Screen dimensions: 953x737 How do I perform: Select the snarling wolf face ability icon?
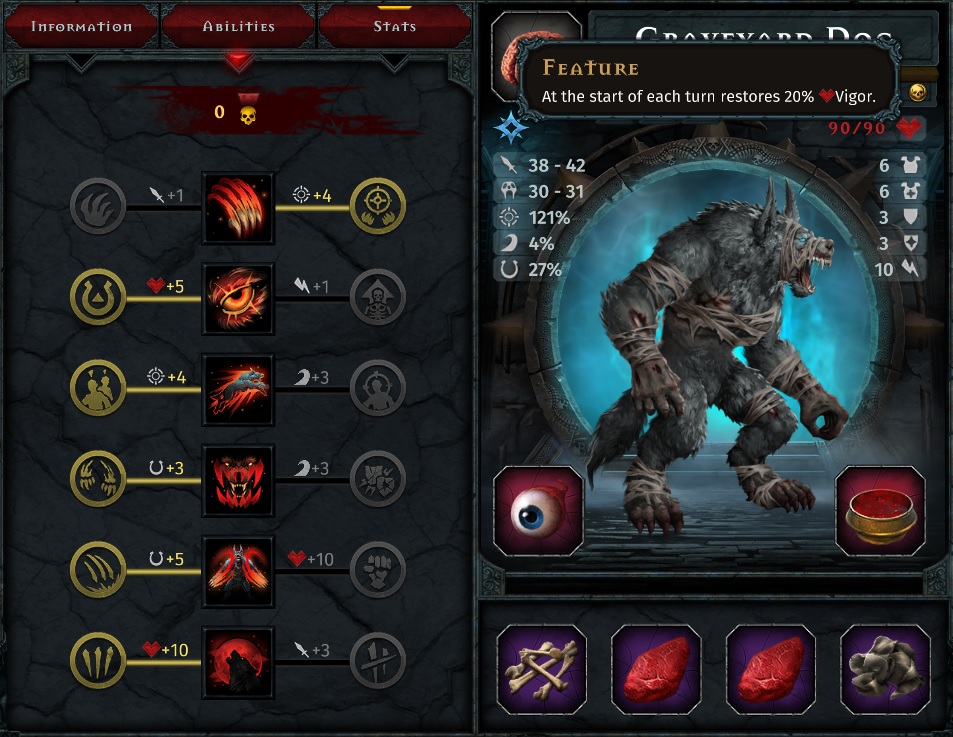pyautogui.click(x=238, y=481)
